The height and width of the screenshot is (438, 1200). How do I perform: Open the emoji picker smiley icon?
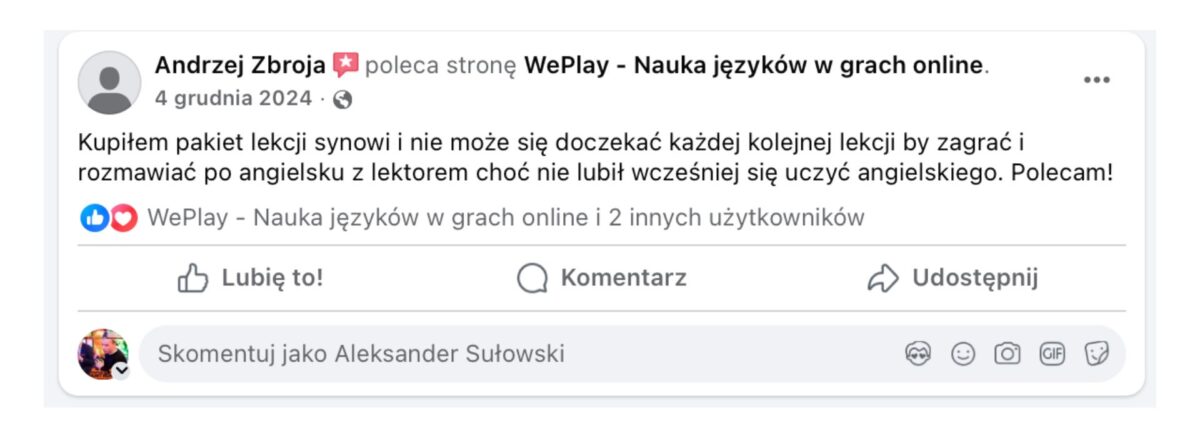click(x=963, y=354)
